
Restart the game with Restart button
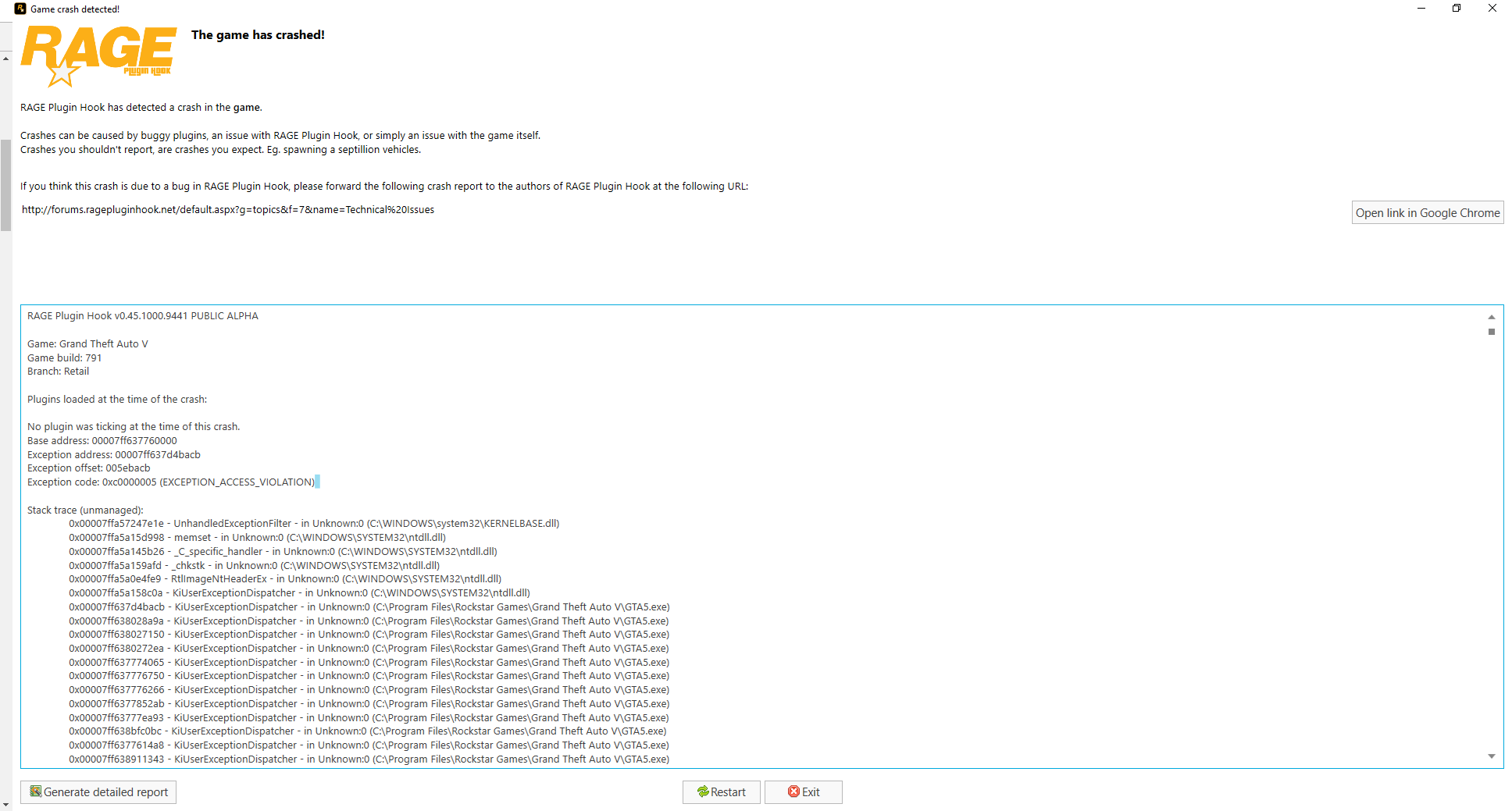[x=721, y=792]
